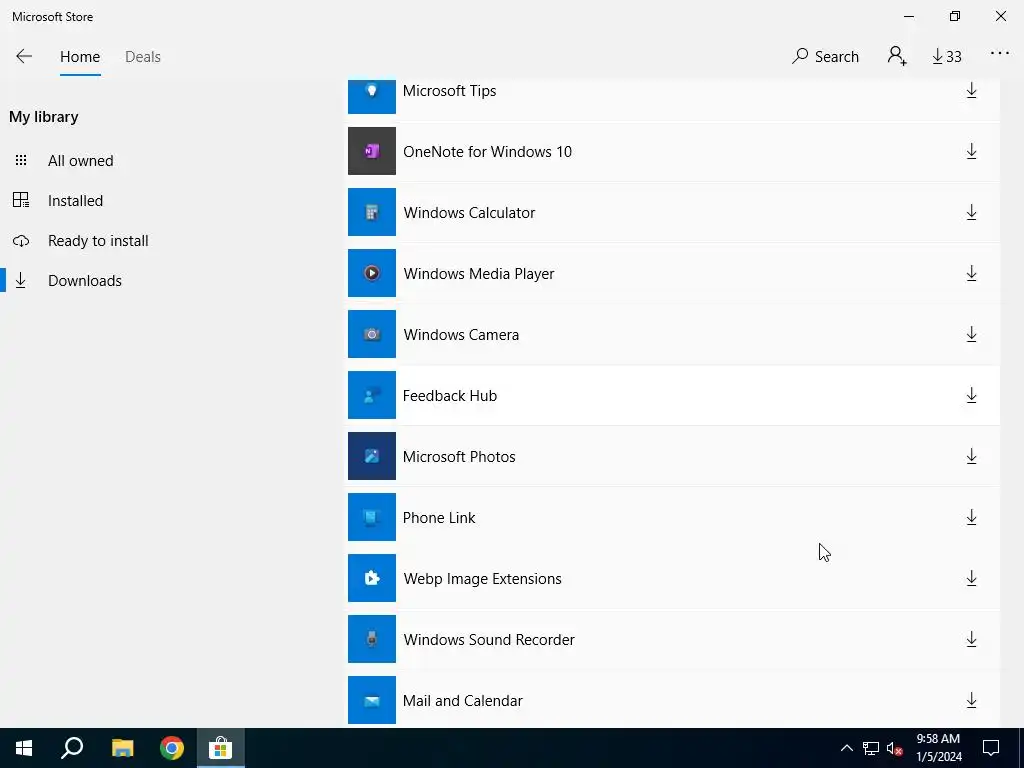Click the Microsoft Store taskbar icon

coord(221,748)
